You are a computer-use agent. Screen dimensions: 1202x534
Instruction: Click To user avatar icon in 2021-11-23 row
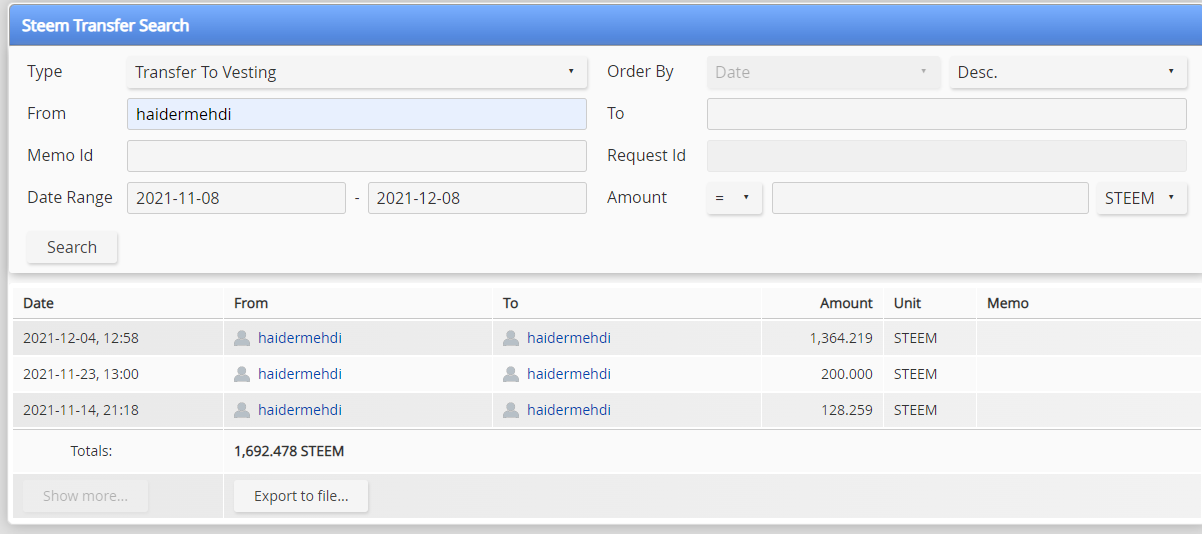511,374
